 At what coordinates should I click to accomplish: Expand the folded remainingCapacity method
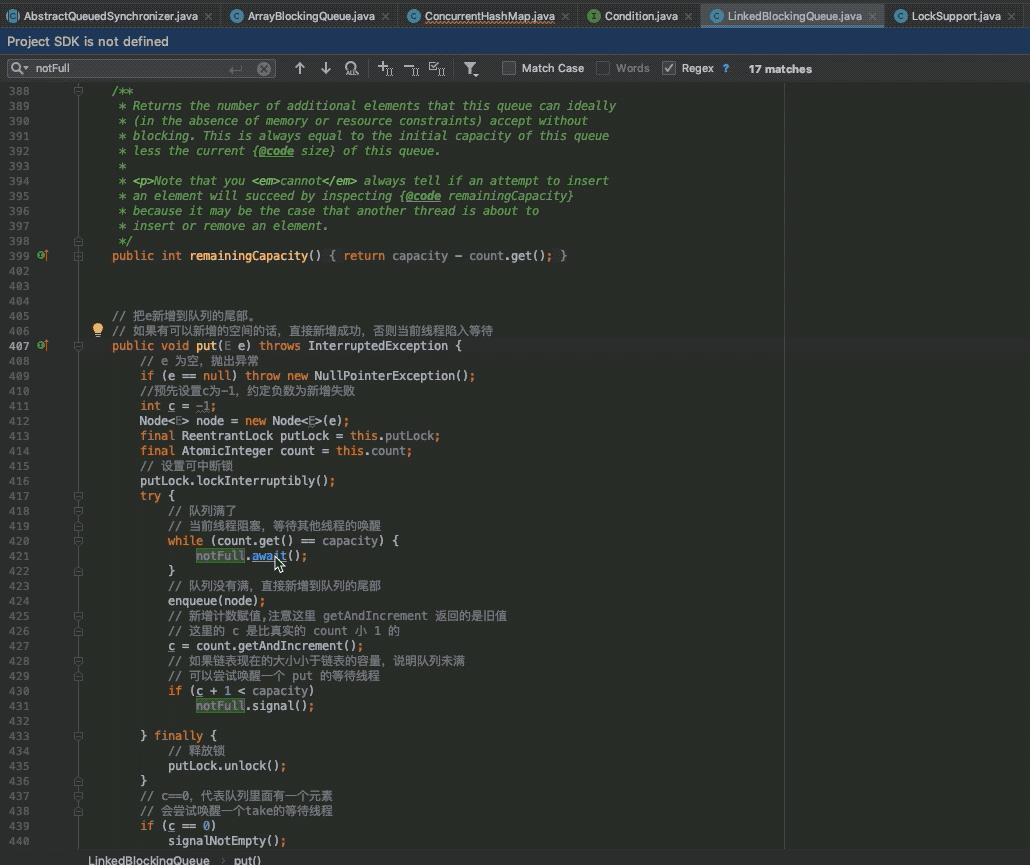(77, 256)
